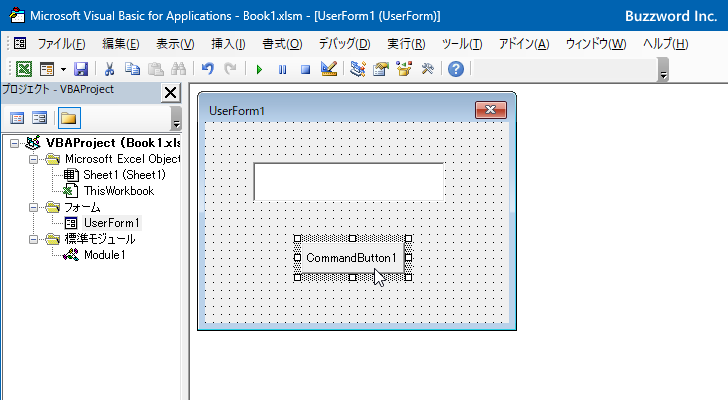Click the CommandButton1 button on the form
The image size is (728, 400).
pyautogui.click(x=351, y=258)
